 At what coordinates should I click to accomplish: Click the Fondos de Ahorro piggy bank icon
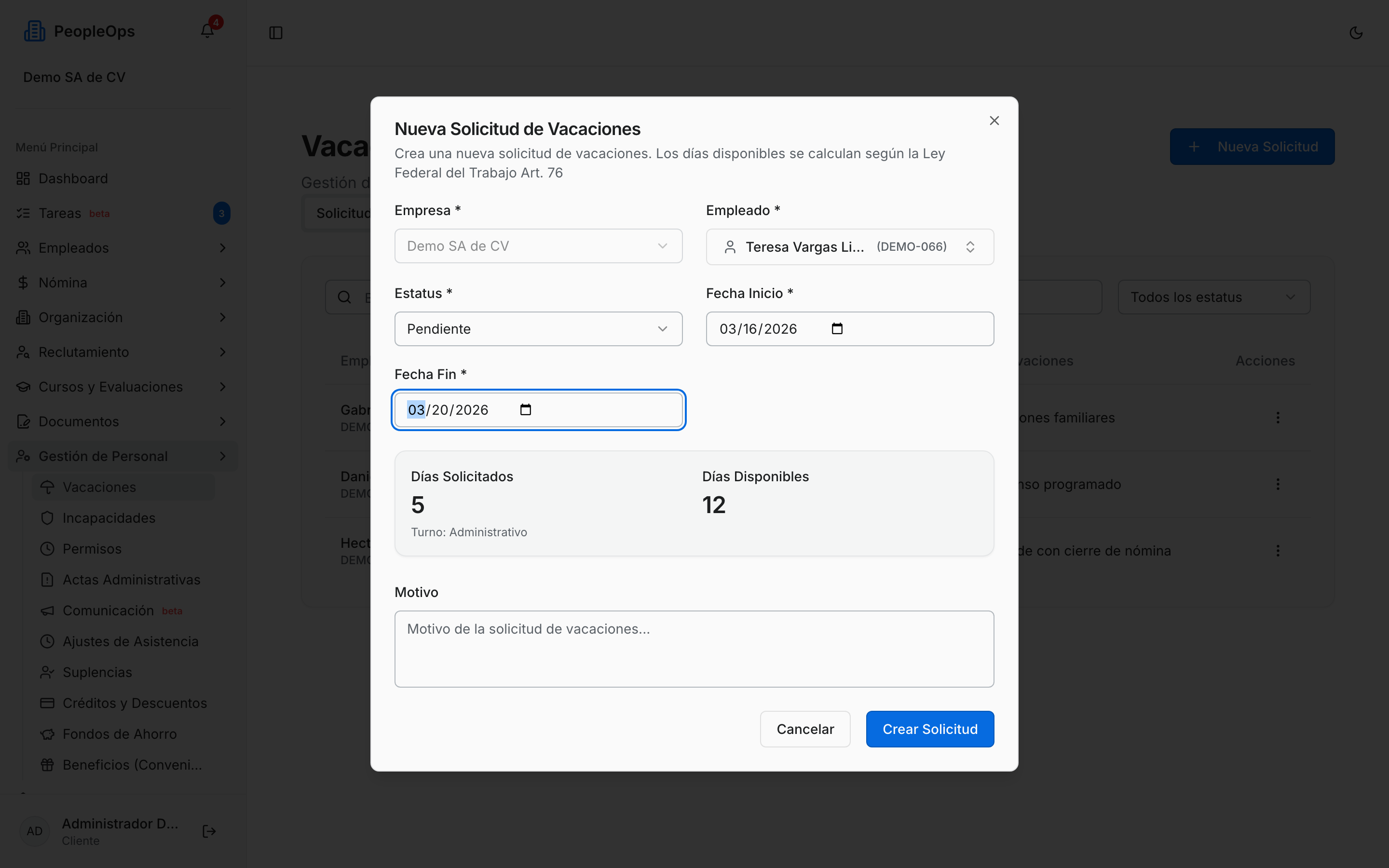pos(47,734)
